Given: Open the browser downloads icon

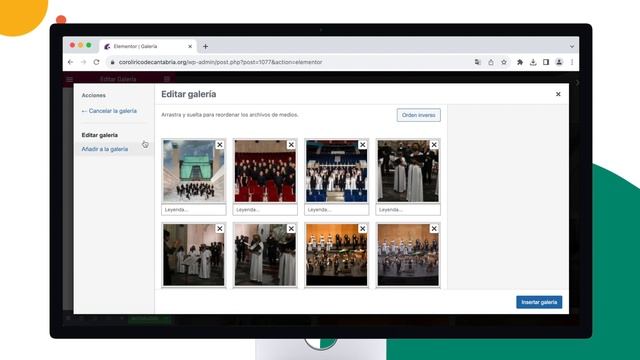Looking at the screenshot, I should coord(533,62).
